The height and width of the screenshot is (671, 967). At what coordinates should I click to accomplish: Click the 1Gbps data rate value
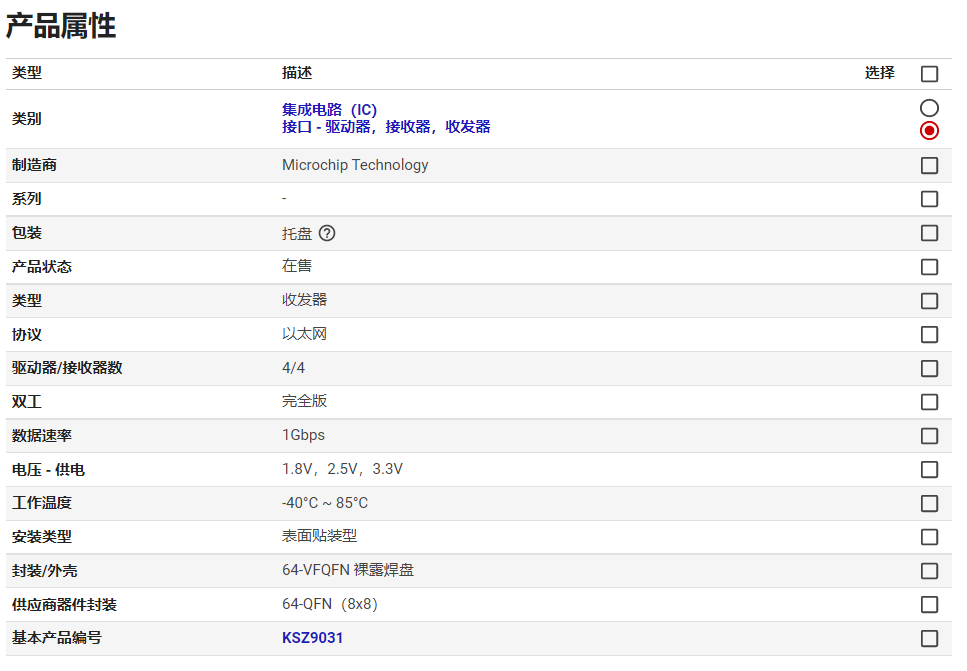click(x=303, y=435)
